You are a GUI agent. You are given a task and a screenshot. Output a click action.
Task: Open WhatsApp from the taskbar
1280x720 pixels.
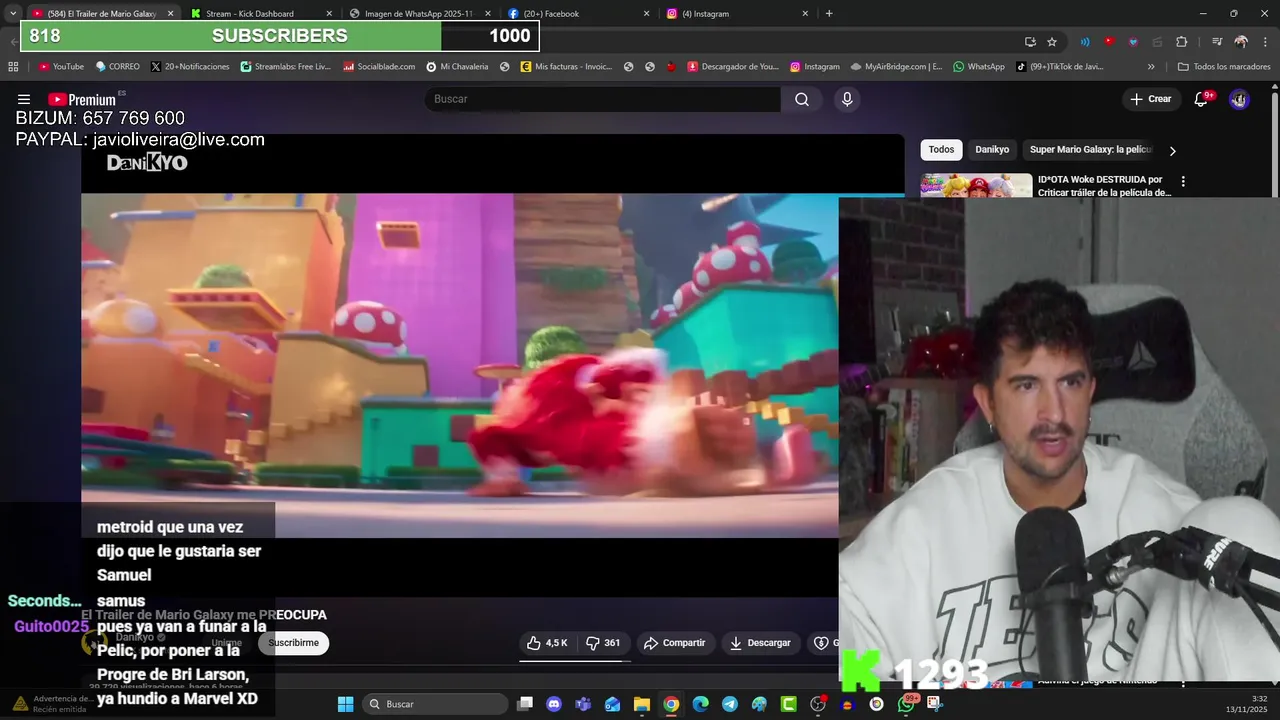click(906, 704)
